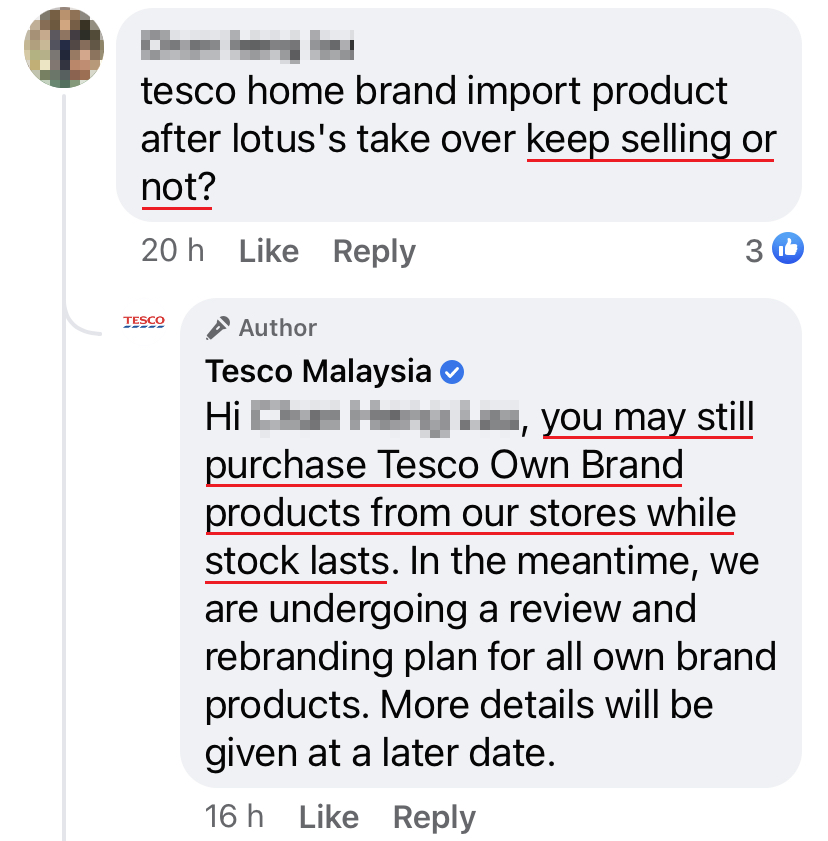
Task: Click the Author badge microphone icon
Action: pos(218,327)
